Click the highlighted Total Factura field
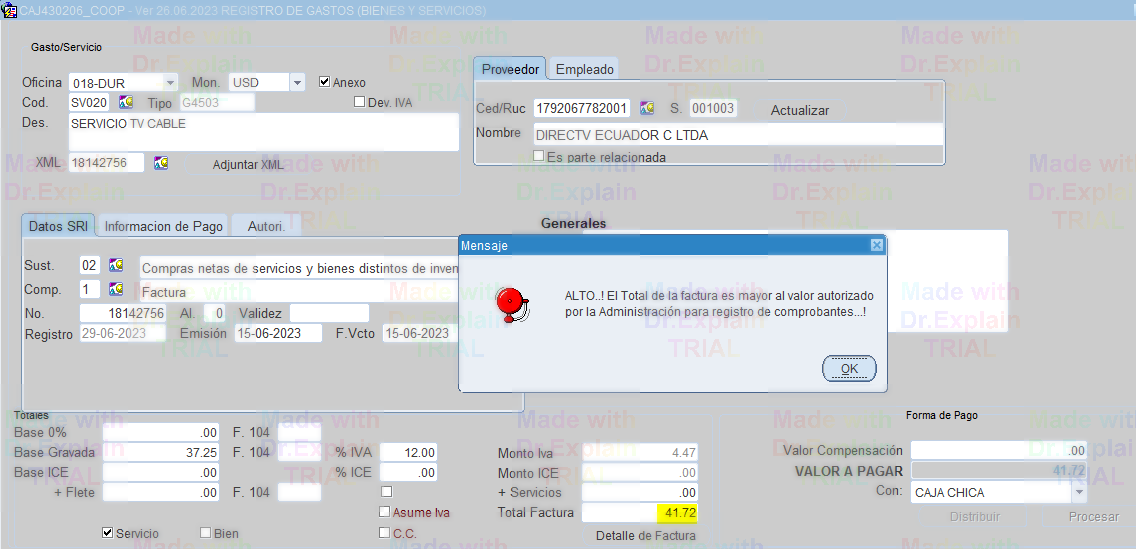 (x=640, y=513)
